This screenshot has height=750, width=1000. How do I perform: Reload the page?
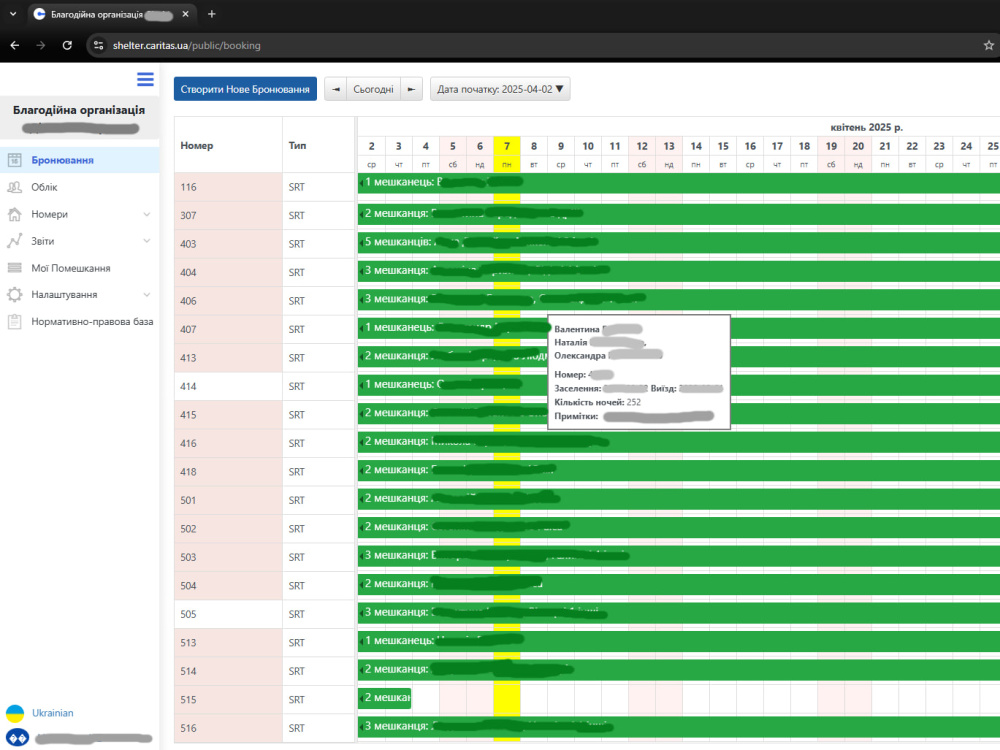point(67,45)
